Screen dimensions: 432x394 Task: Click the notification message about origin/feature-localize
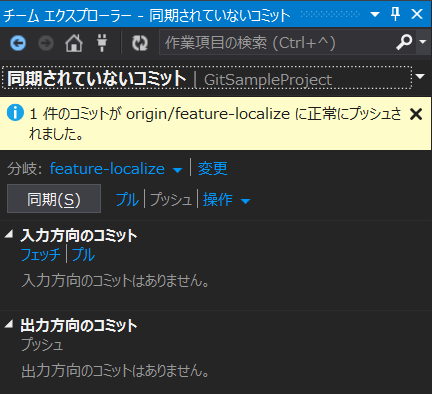(x=215, y=124)
